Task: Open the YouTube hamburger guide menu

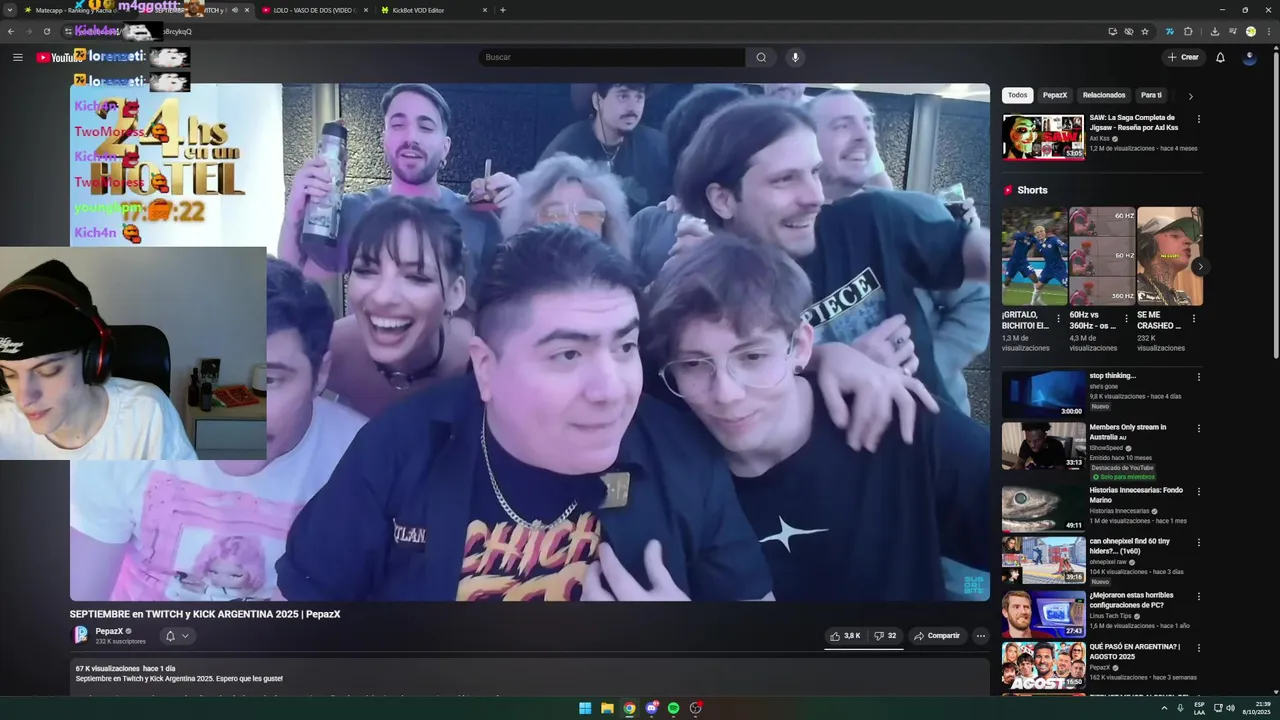Action: pyautogui.click(x=17, y=57)
